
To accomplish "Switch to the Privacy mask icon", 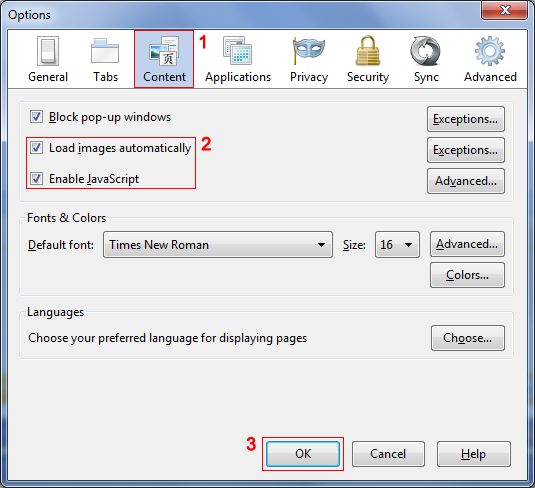I will [308, 51].
